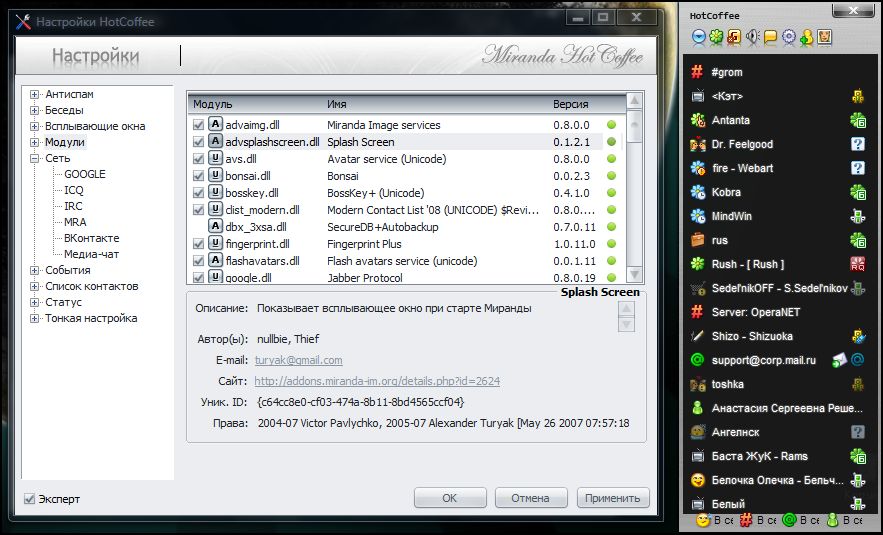Expand the Всплывающие окна tree node
This screenshot has height=535, width=883.
coord(34,126)
